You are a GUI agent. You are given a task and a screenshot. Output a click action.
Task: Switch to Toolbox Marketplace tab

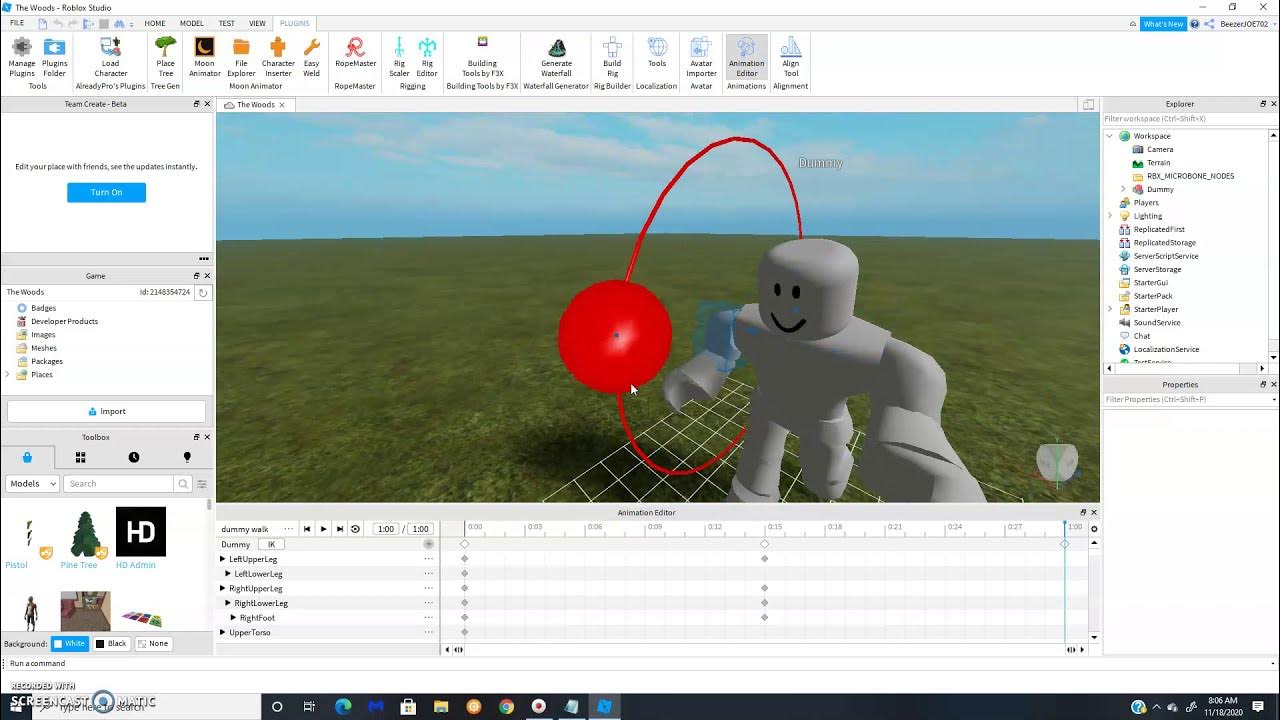(x=27, y=457)
